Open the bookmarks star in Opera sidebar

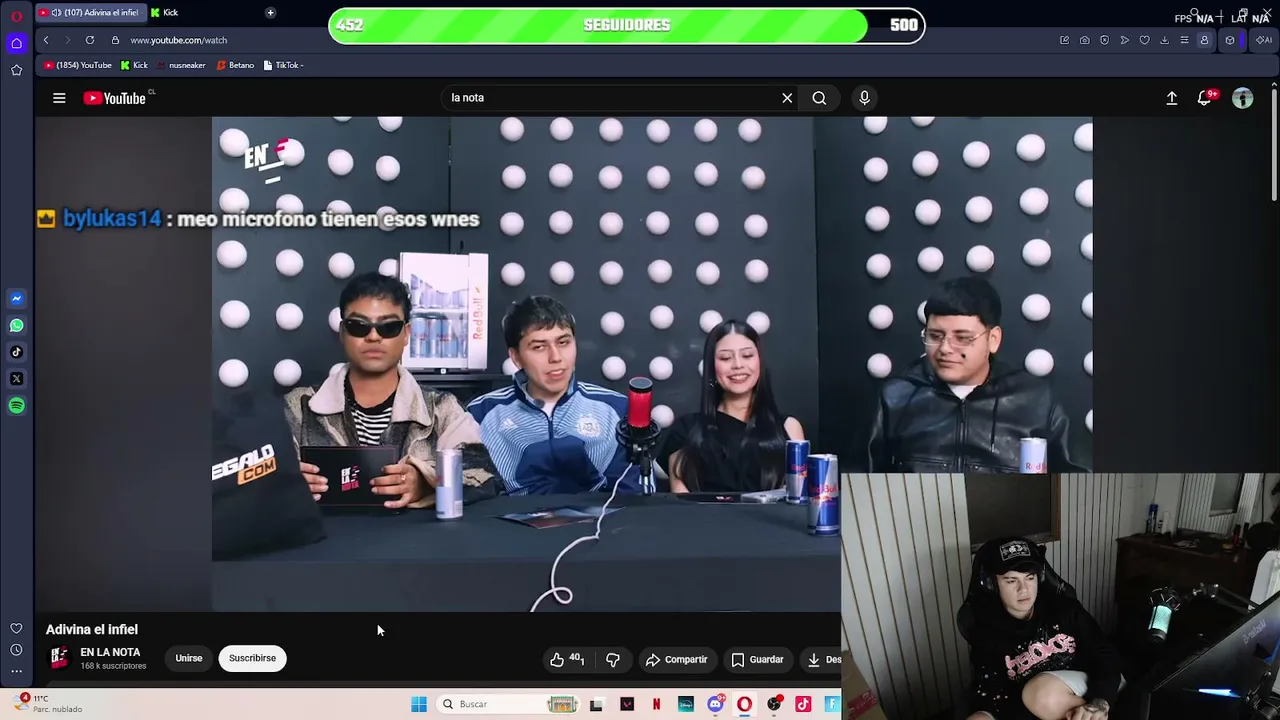point(16,70)
